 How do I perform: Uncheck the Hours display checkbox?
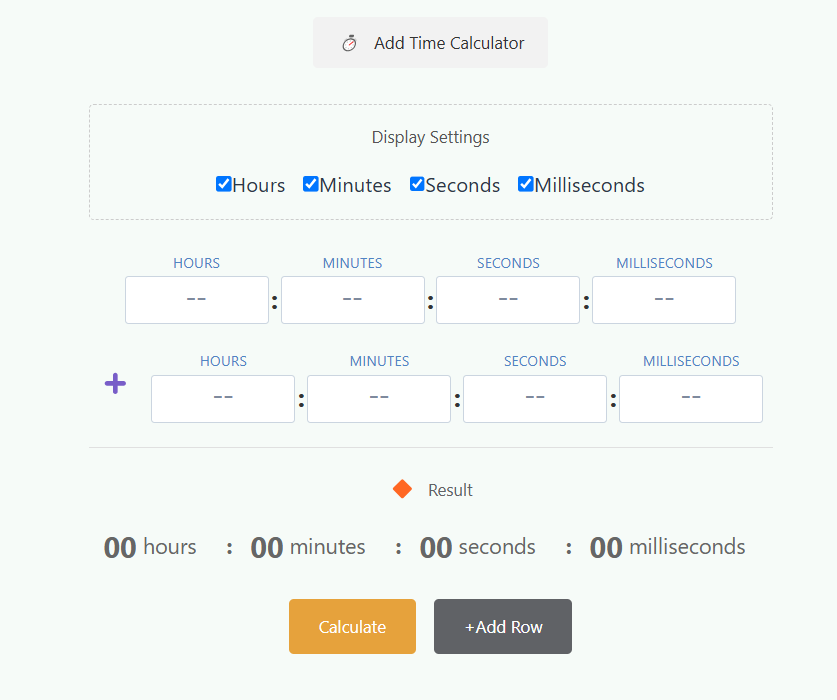223,184
